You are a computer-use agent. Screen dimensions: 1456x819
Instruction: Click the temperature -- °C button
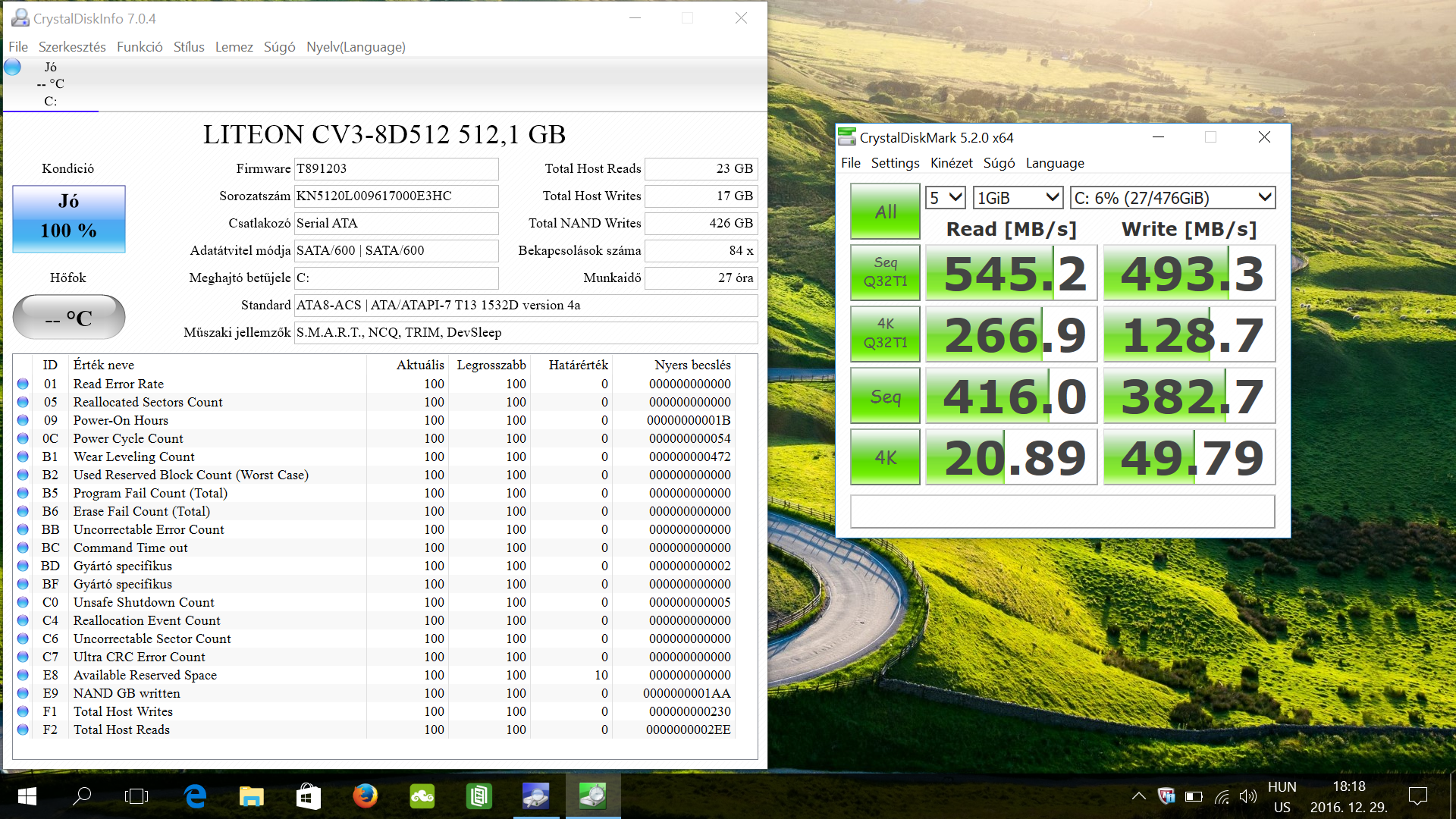[69, 317]
